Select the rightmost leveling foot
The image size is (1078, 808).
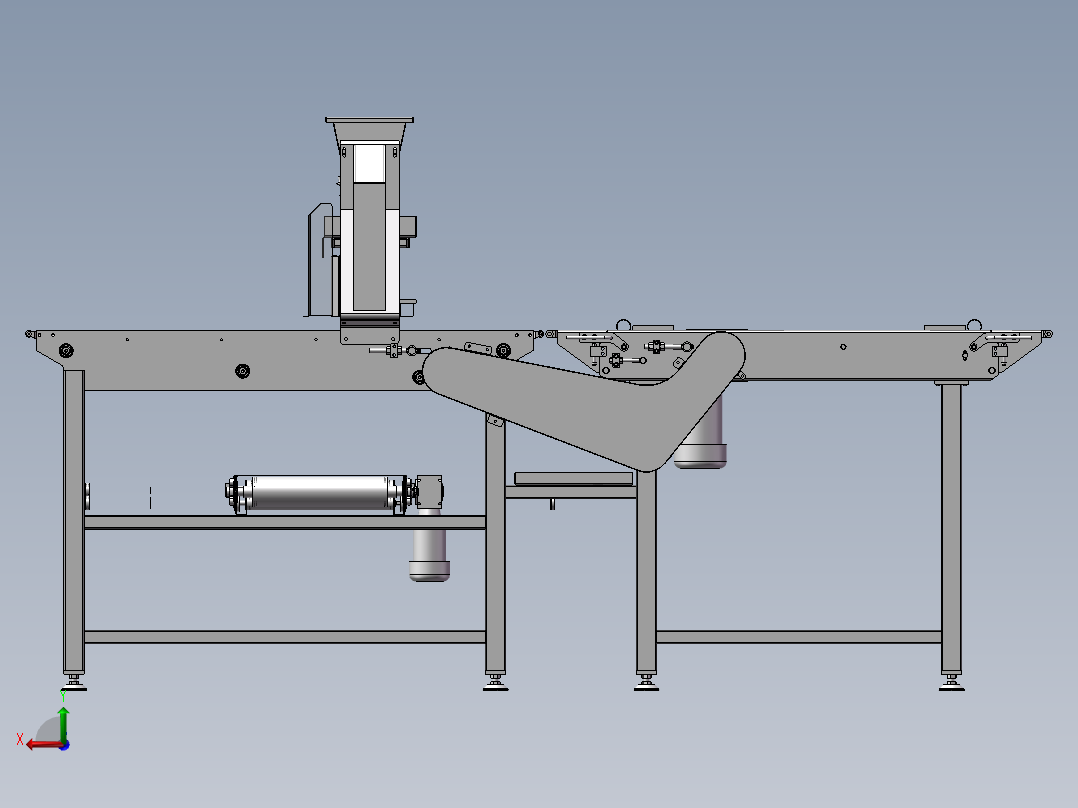(x=952, y=683)
